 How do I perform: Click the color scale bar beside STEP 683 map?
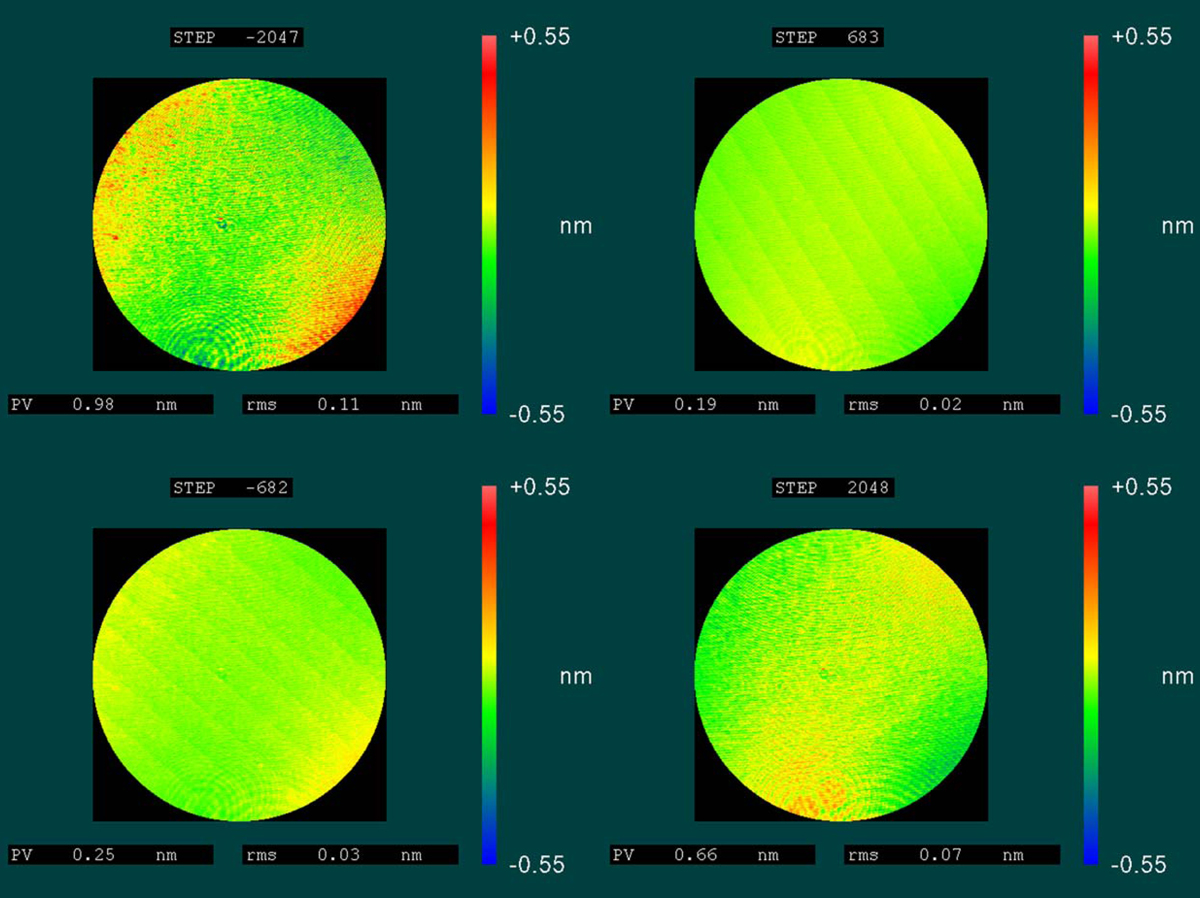1091,224
